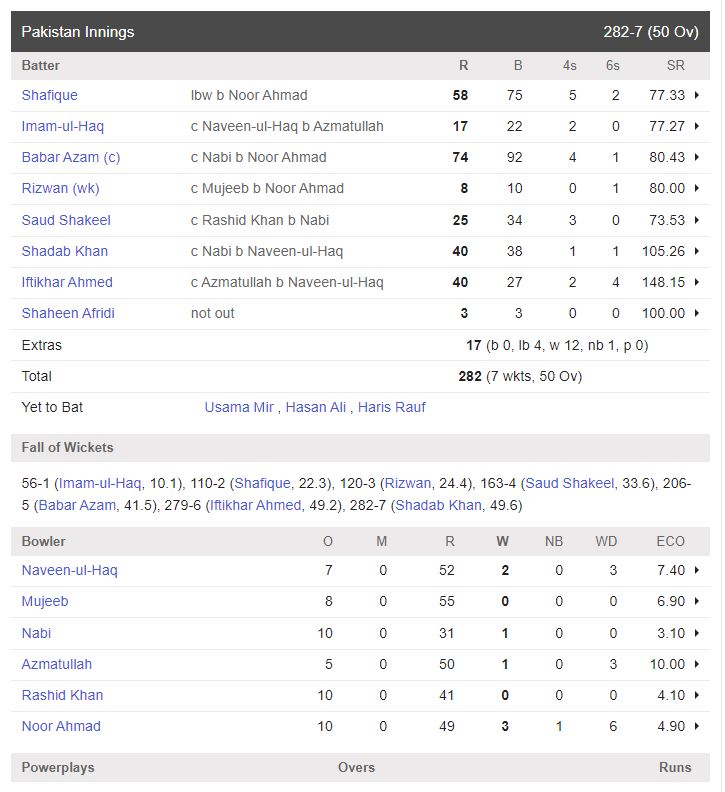This screenshot has width=725, height=792.
Task: Expand Naveen-ul-Haq's bowling row arrow
Action: click(x=696, y=571)
